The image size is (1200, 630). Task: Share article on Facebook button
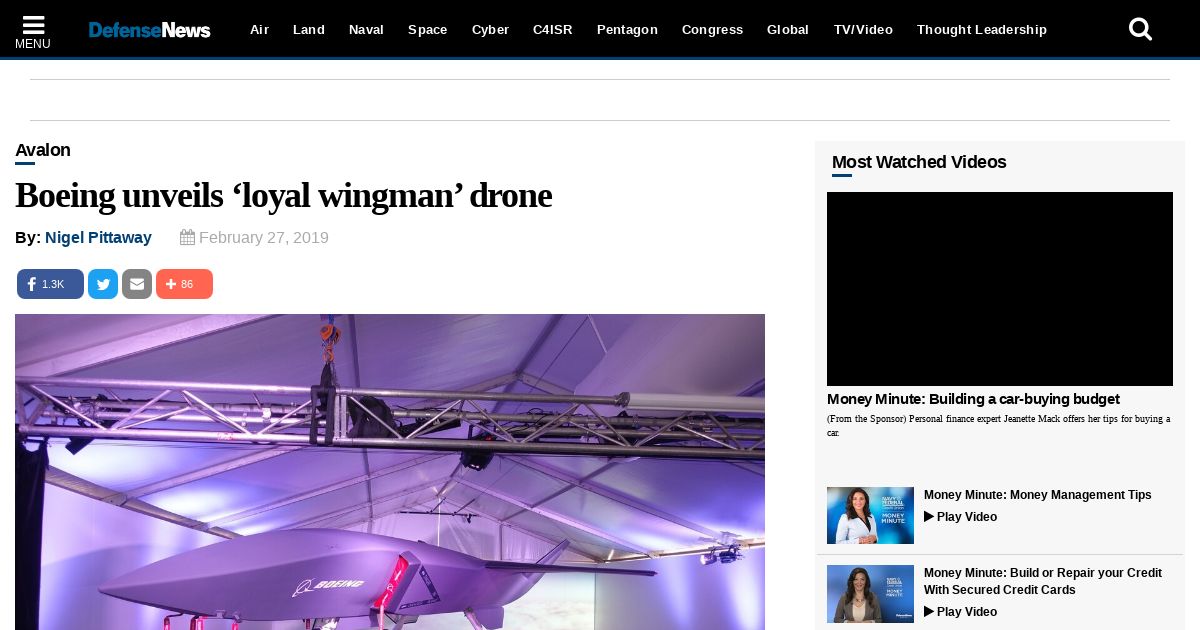pos(50,284)
